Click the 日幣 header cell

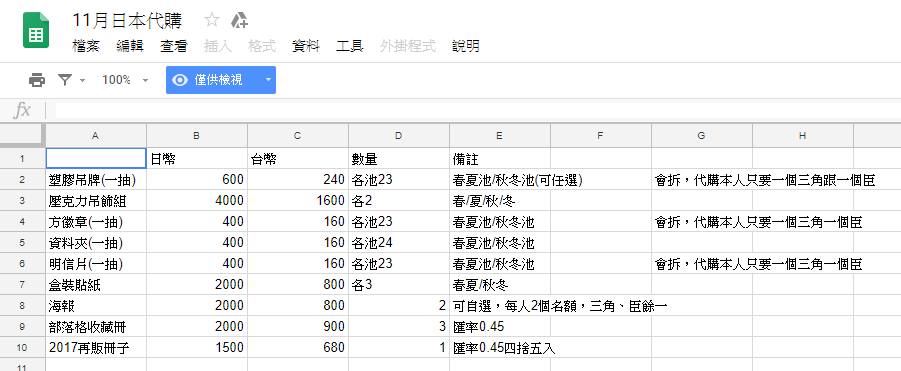click(197, 159)
